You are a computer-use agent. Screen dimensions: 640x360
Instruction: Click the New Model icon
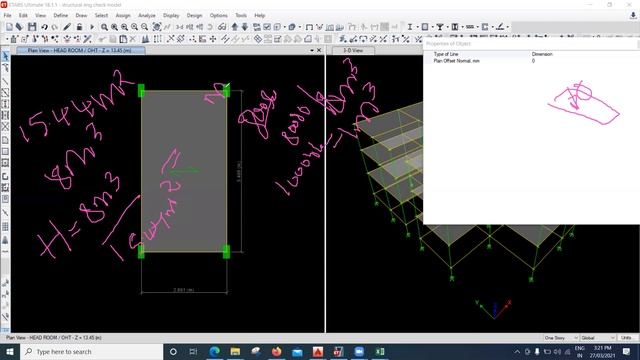(9, 27)
